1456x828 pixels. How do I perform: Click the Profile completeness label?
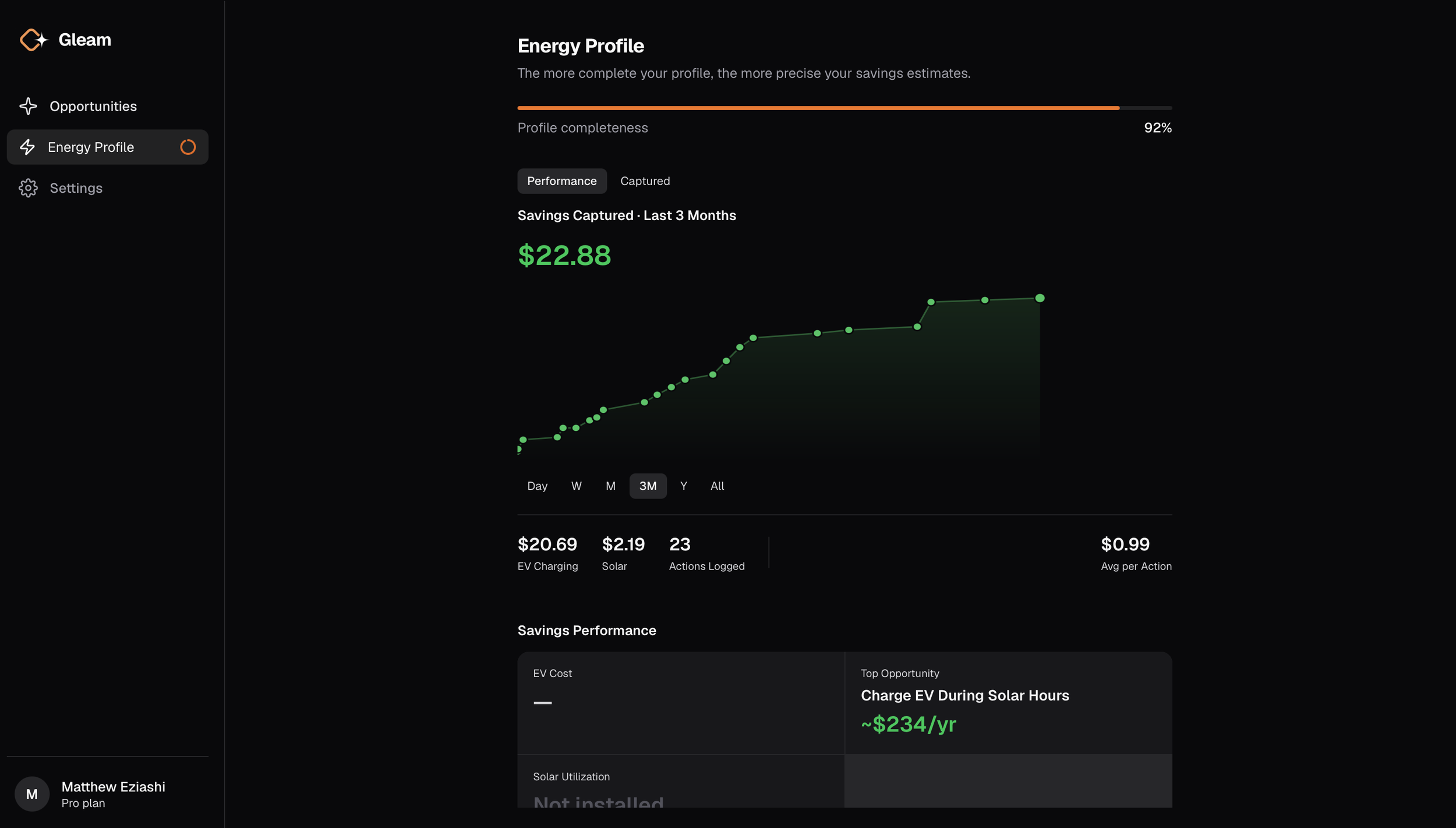[582, 128]
